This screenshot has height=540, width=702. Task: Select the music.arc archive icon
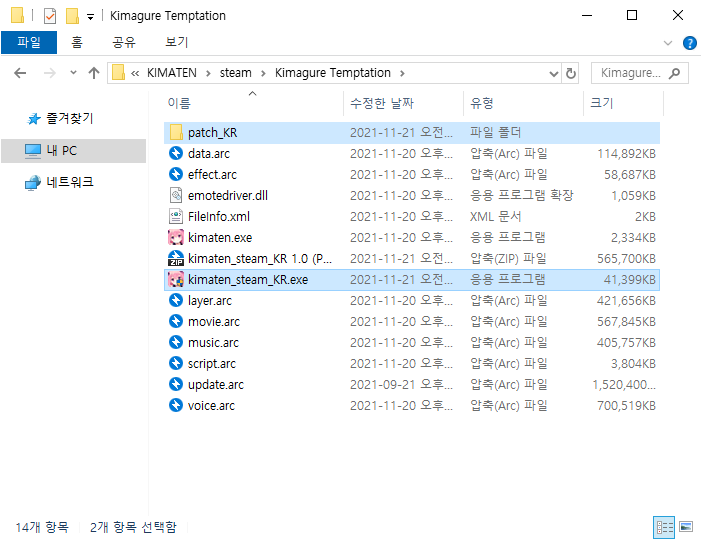click(x=176, y=342)
